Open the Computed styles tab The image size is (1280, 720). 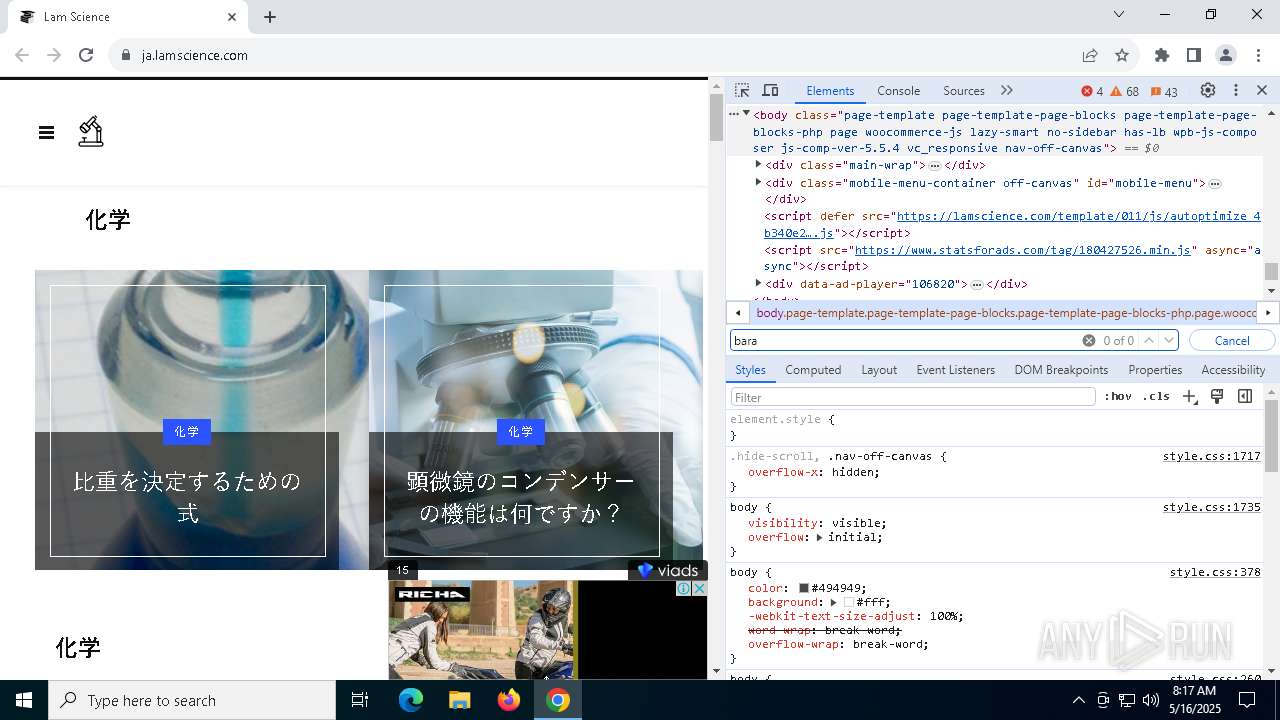[813, 370]
